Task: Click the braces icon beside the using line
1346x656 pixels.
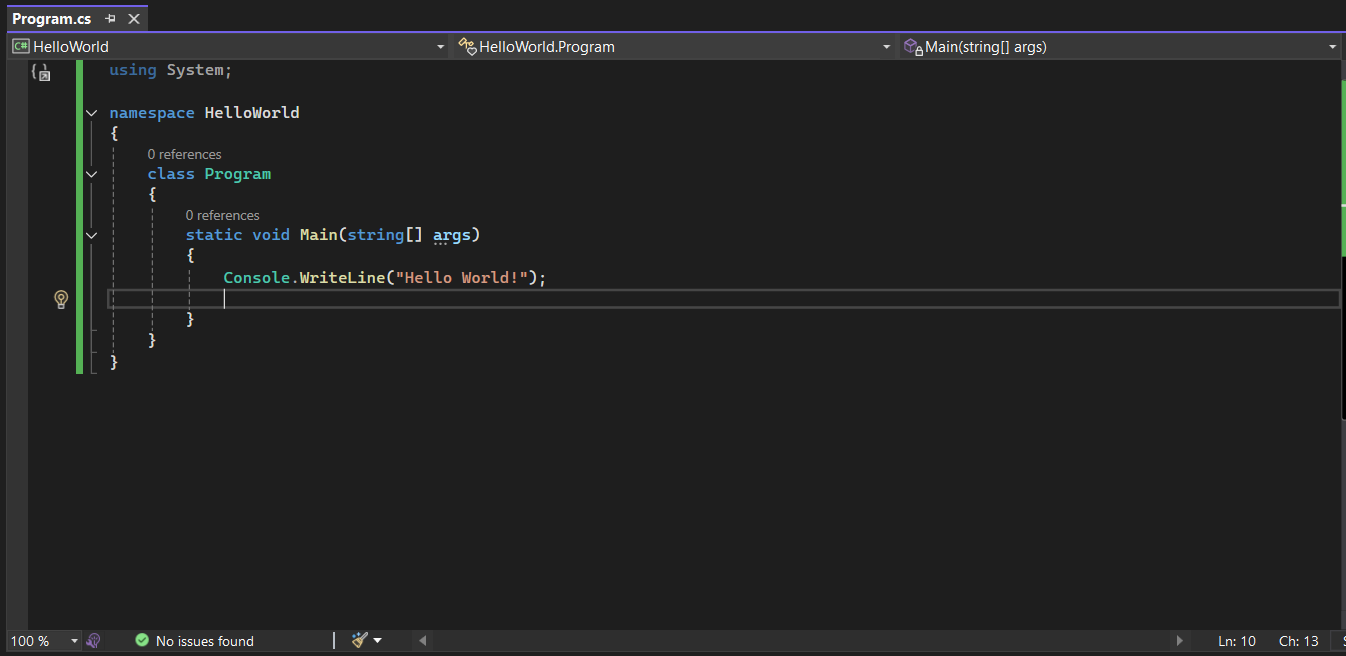Action: (40, 72)
